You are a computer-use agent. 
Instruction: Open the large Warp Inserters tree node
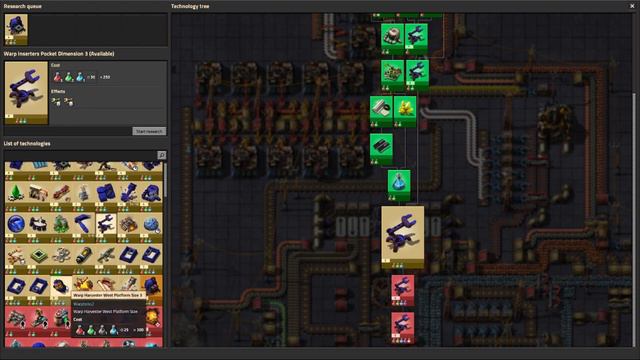point(402,237)
